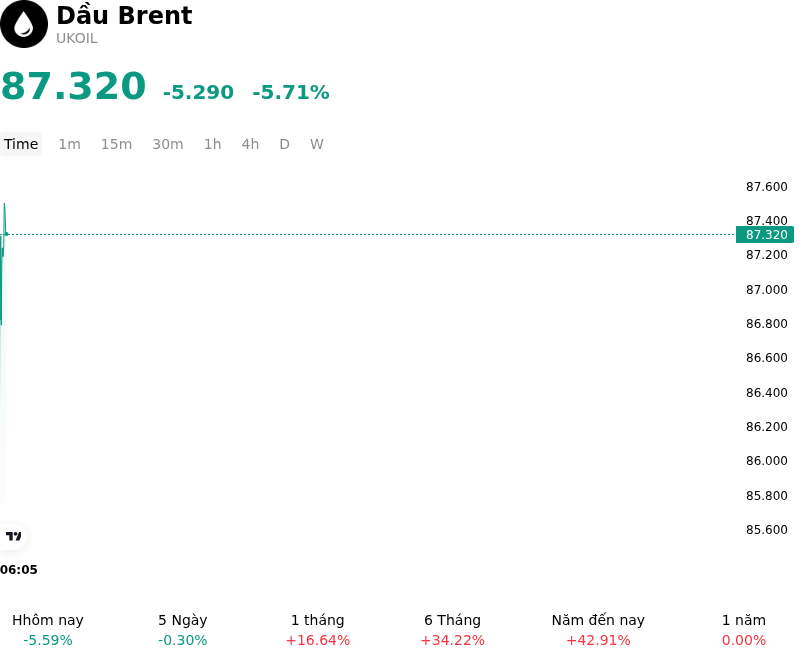This screenshot has height=660, width=800.
Task: Select the 1 năm performance range
Action: click(744, 630)
